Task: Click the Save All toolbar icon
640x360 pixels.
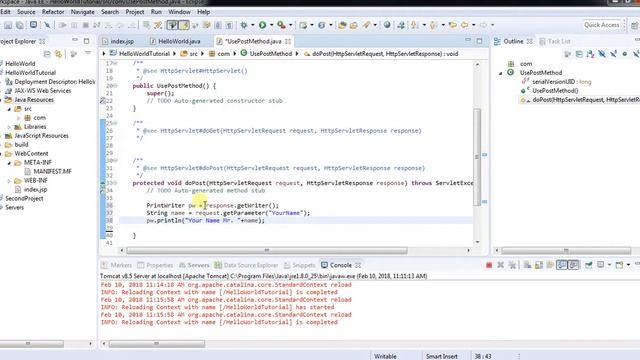Action: click(x=19, y=25)
